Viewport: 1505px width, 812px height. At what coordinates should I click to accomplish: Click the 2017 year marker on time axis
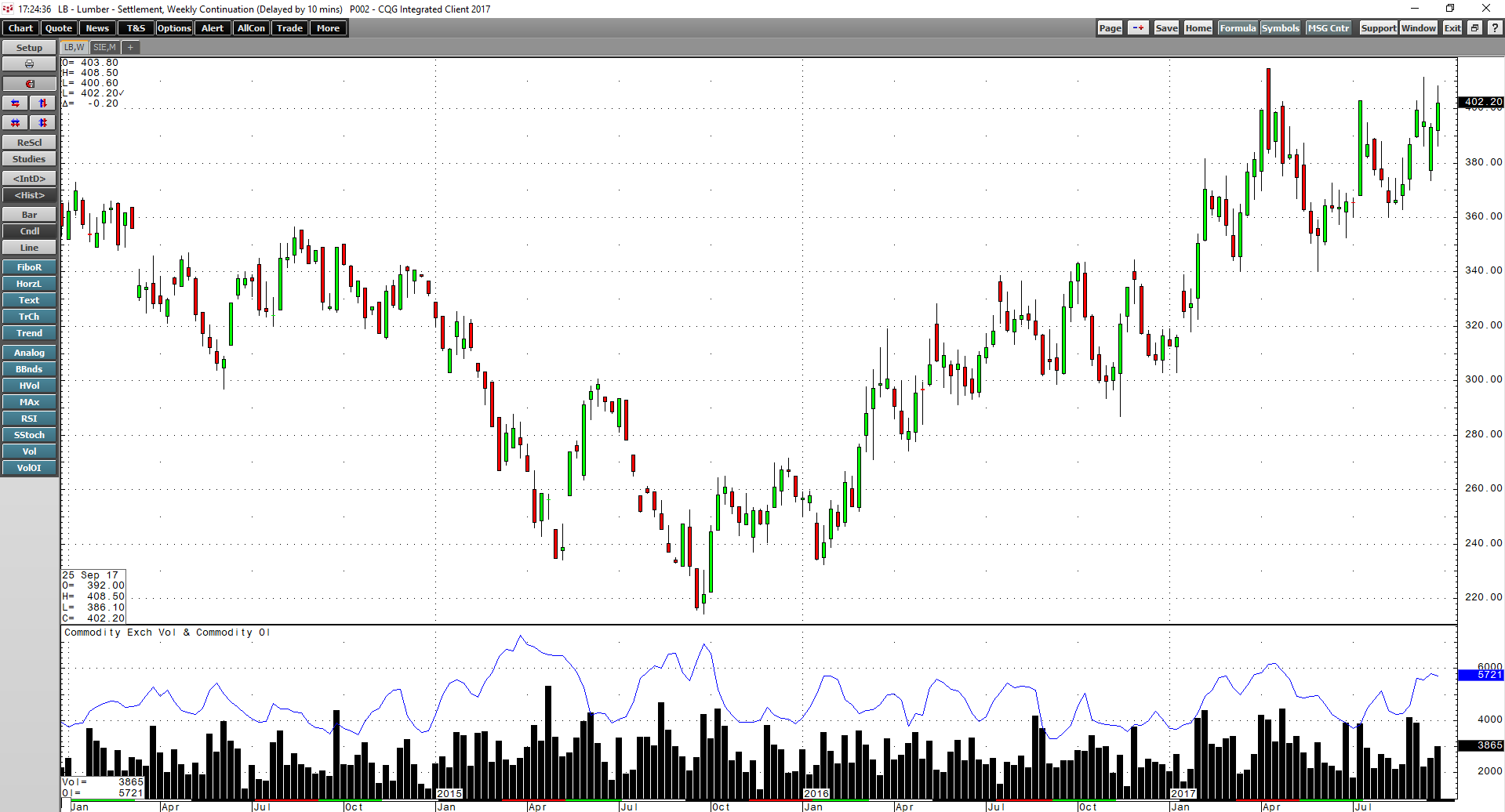(x=1183, y=794)
